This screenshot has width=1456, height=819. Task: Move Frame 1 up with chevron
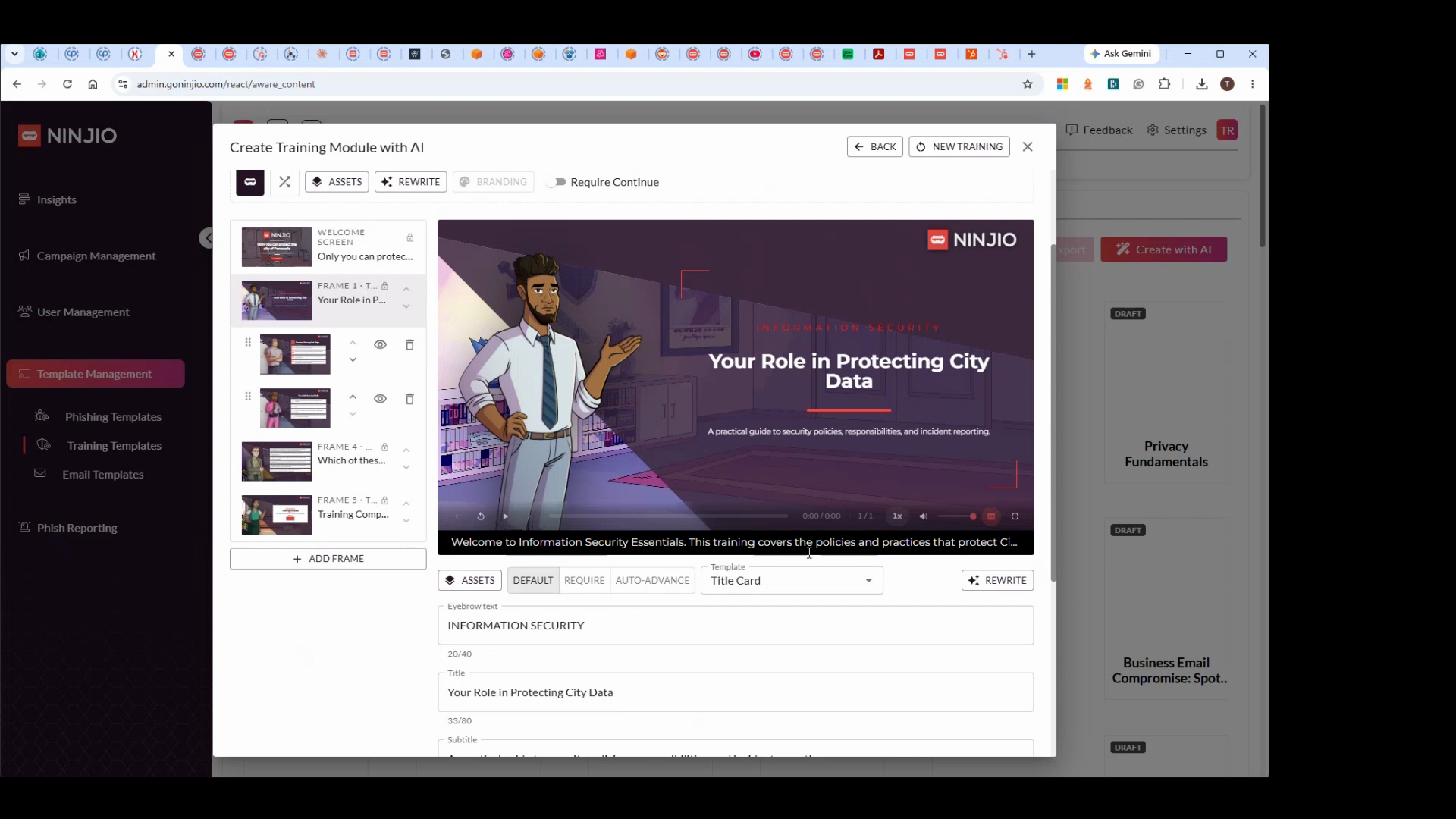tap(406, 289)
